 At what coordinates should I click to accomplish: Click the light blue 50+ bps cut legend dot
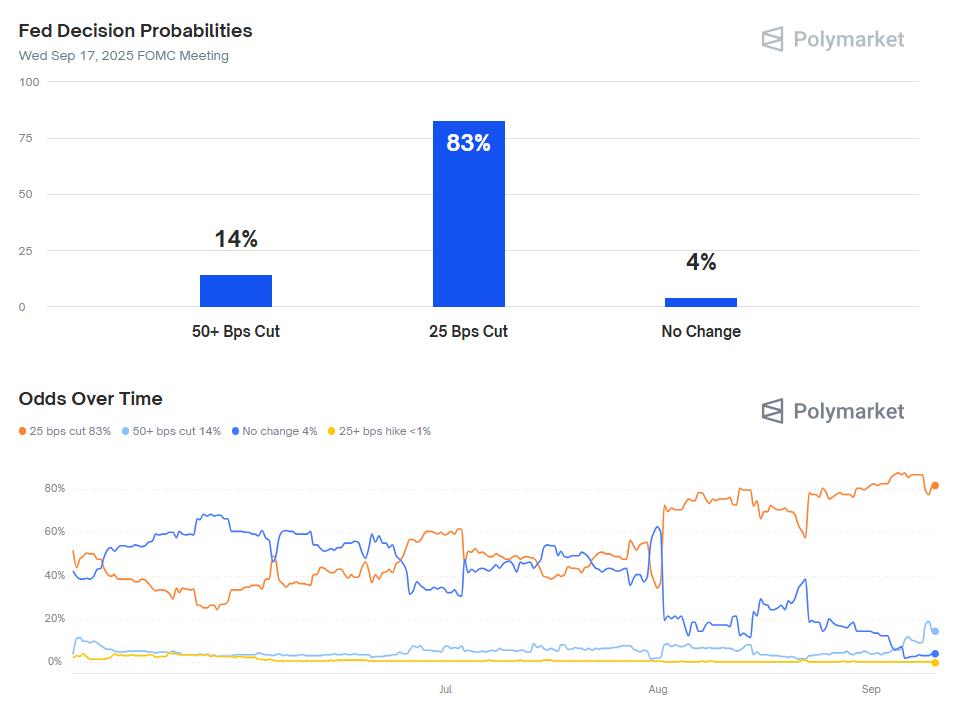click(125, 431)
